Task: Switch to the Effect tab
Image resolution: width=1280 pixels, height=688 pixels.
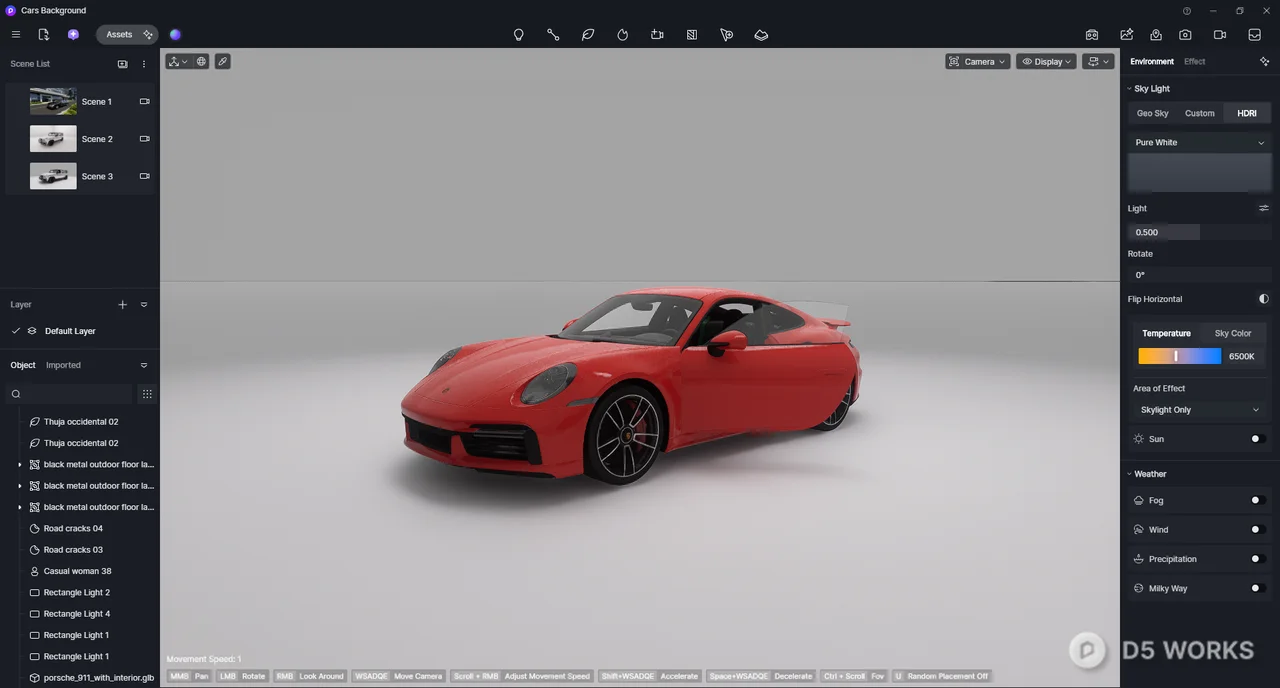Action: [1194, 61]
